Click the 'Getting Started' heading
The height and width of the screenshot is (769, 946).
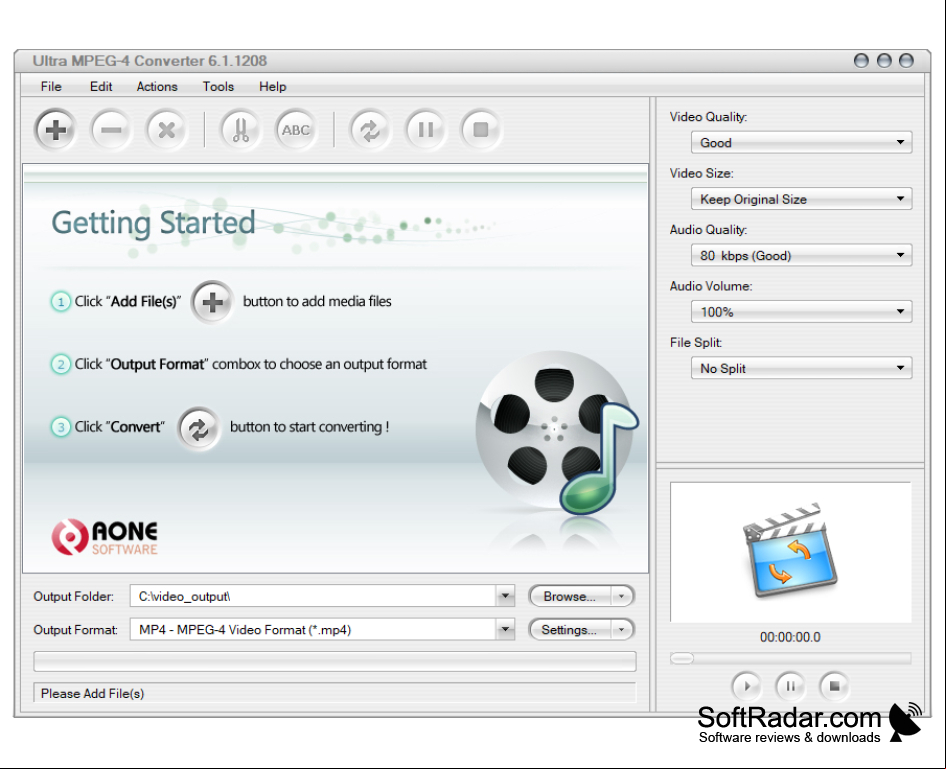pyautogui.click(x=153, y=223)
